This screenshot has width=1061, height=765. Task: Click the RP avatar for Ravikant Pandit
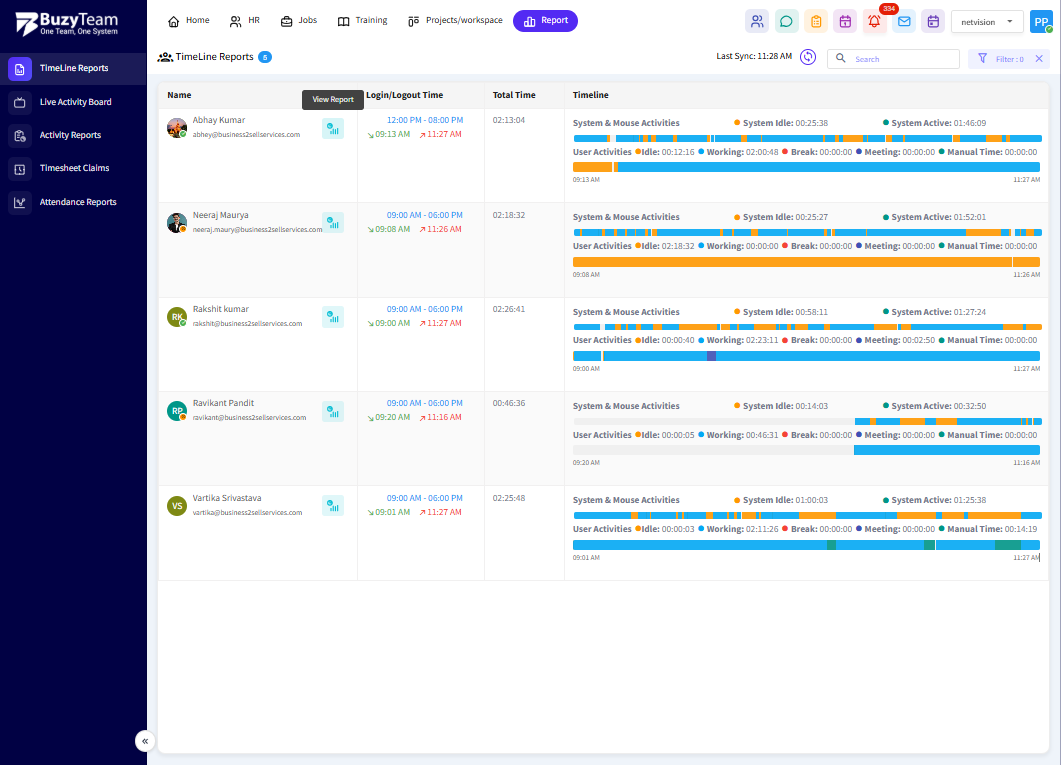click(x=177, y=411)
